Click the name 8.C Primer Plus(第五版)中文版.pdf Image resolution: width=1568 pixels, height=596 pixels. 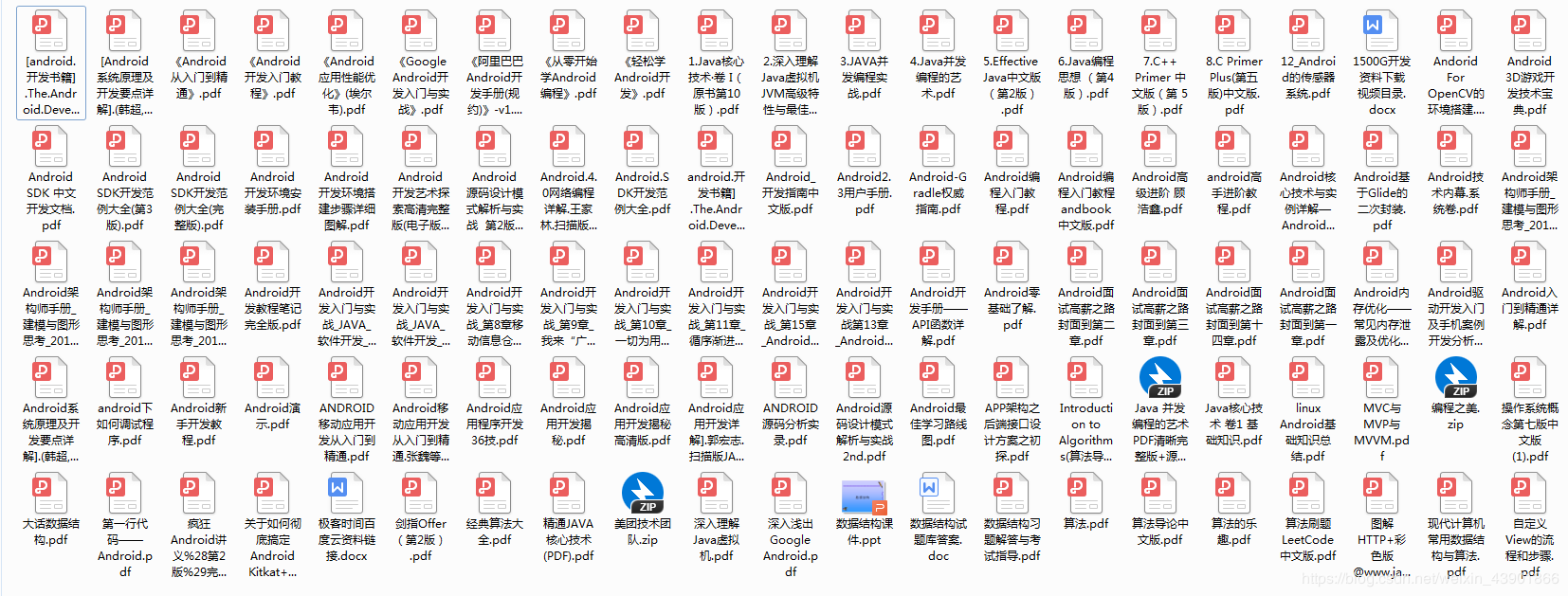coord(1234,85)
